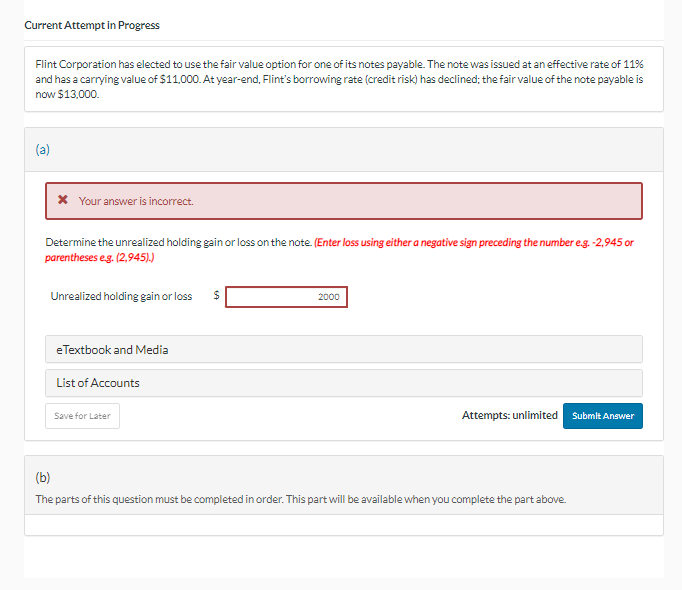This screenshot has height=590, width=682.
Task: Expand the List of Accounts section
Action: 344,383
